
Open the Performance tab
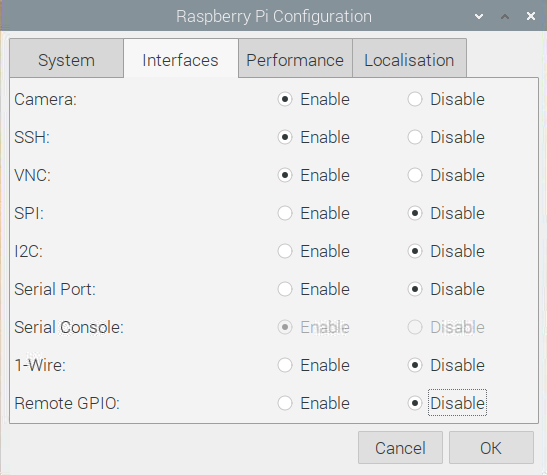pyautogui.click(x=295, y=58)
